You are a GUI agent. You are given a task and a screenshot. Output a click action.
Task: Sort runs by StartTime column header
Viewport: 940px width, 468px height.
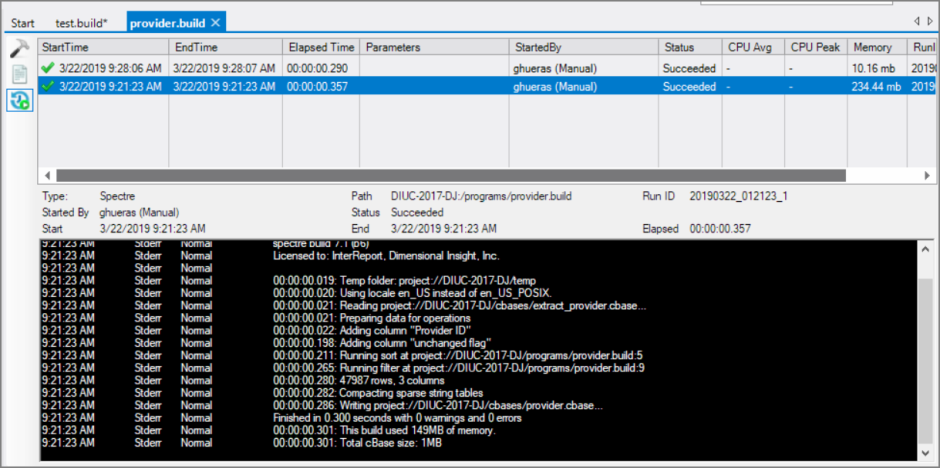(x=102, y=47)
